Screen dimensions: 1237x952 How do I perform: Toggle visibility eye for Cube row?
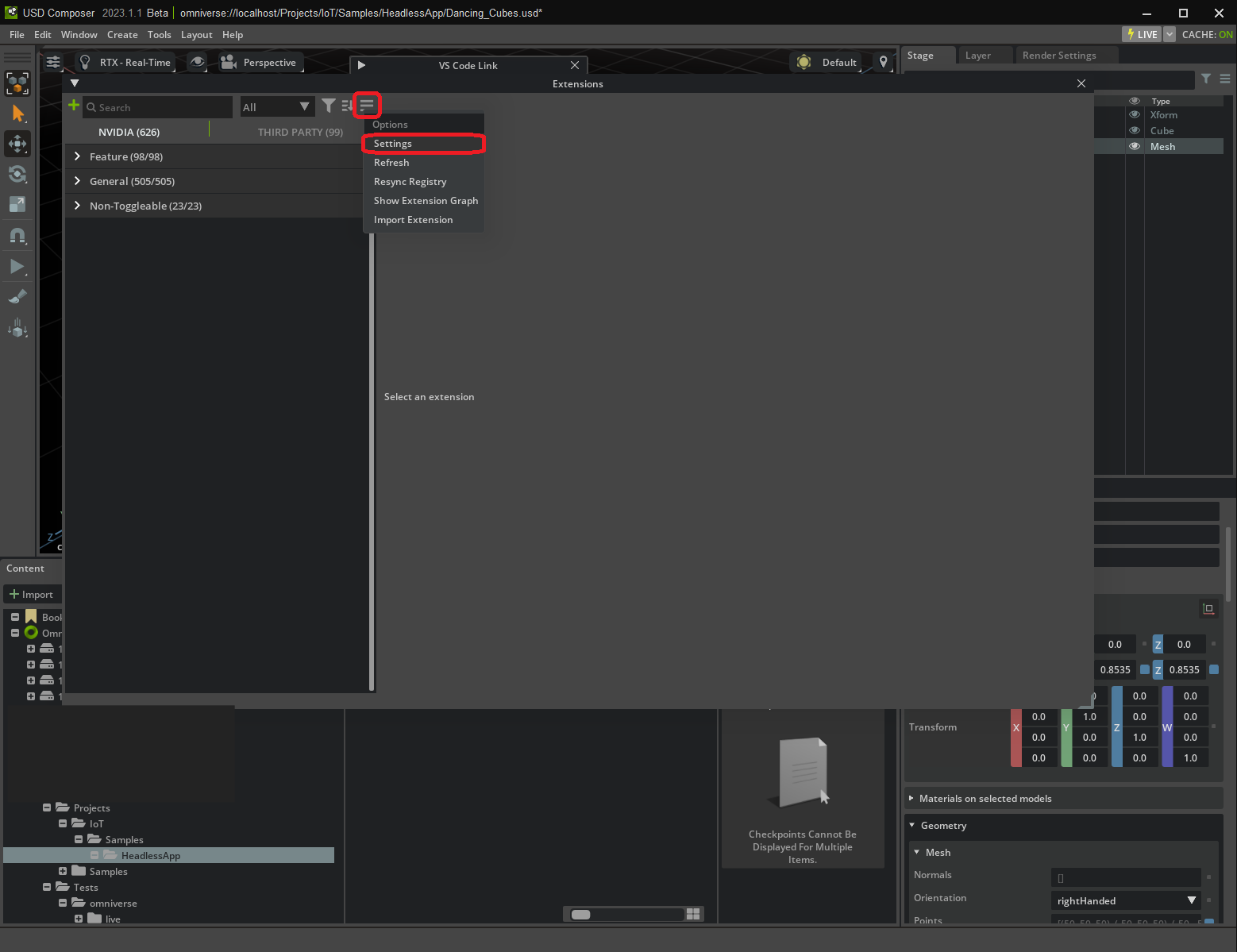point(1135,131)
